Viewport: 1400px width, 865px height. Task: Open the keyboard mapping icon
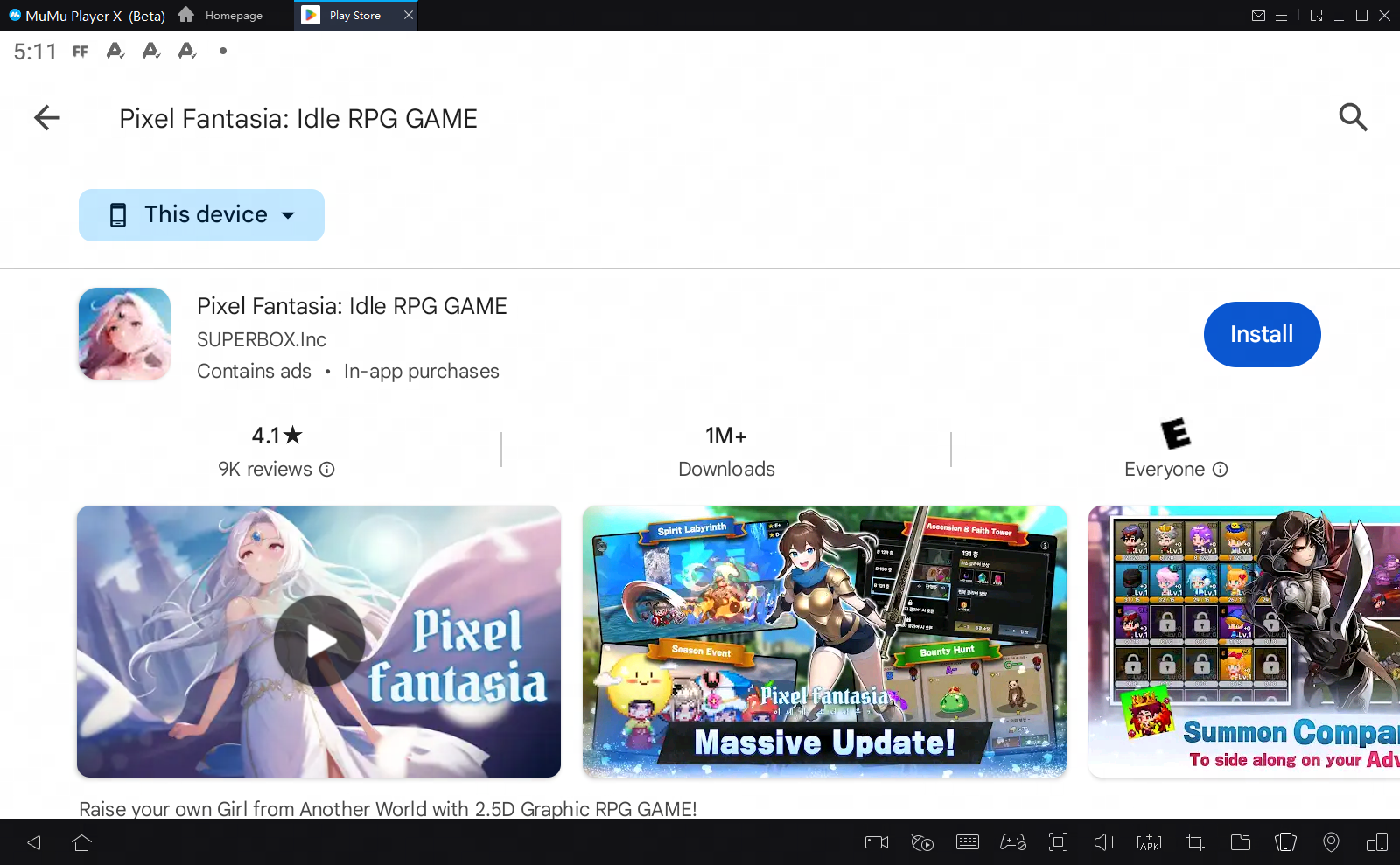968,842
